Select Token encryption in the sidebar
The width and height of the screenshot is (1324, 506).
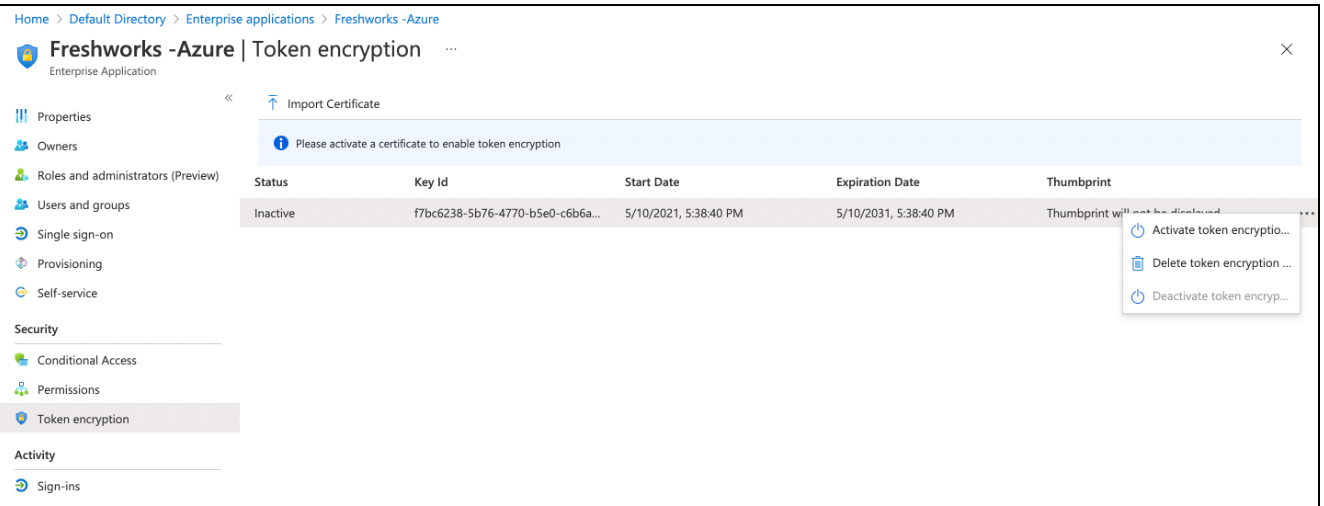[x=120, y=419]
